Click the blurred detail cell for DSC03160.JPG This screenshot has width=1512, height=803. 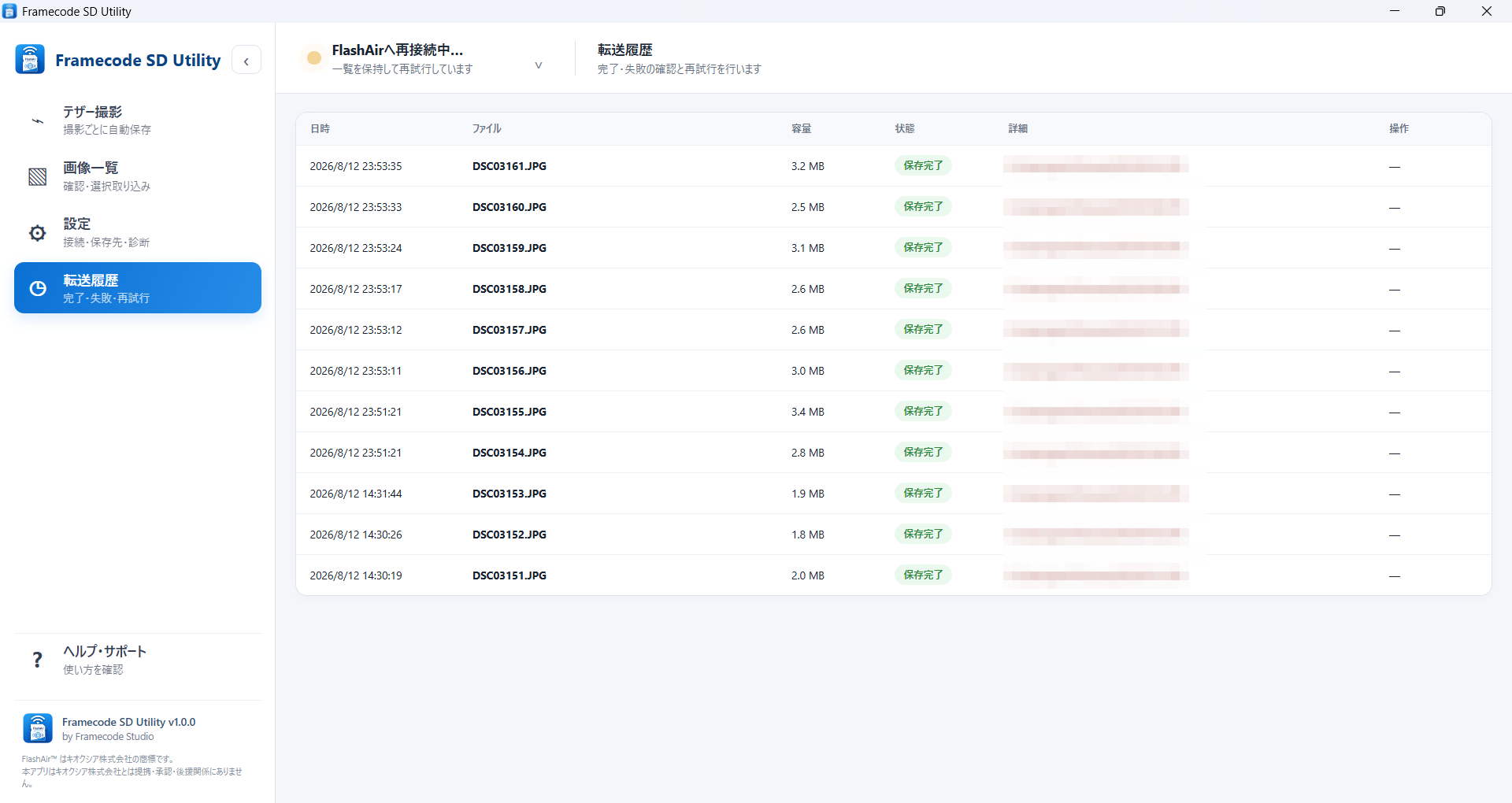pos(1096,207)
